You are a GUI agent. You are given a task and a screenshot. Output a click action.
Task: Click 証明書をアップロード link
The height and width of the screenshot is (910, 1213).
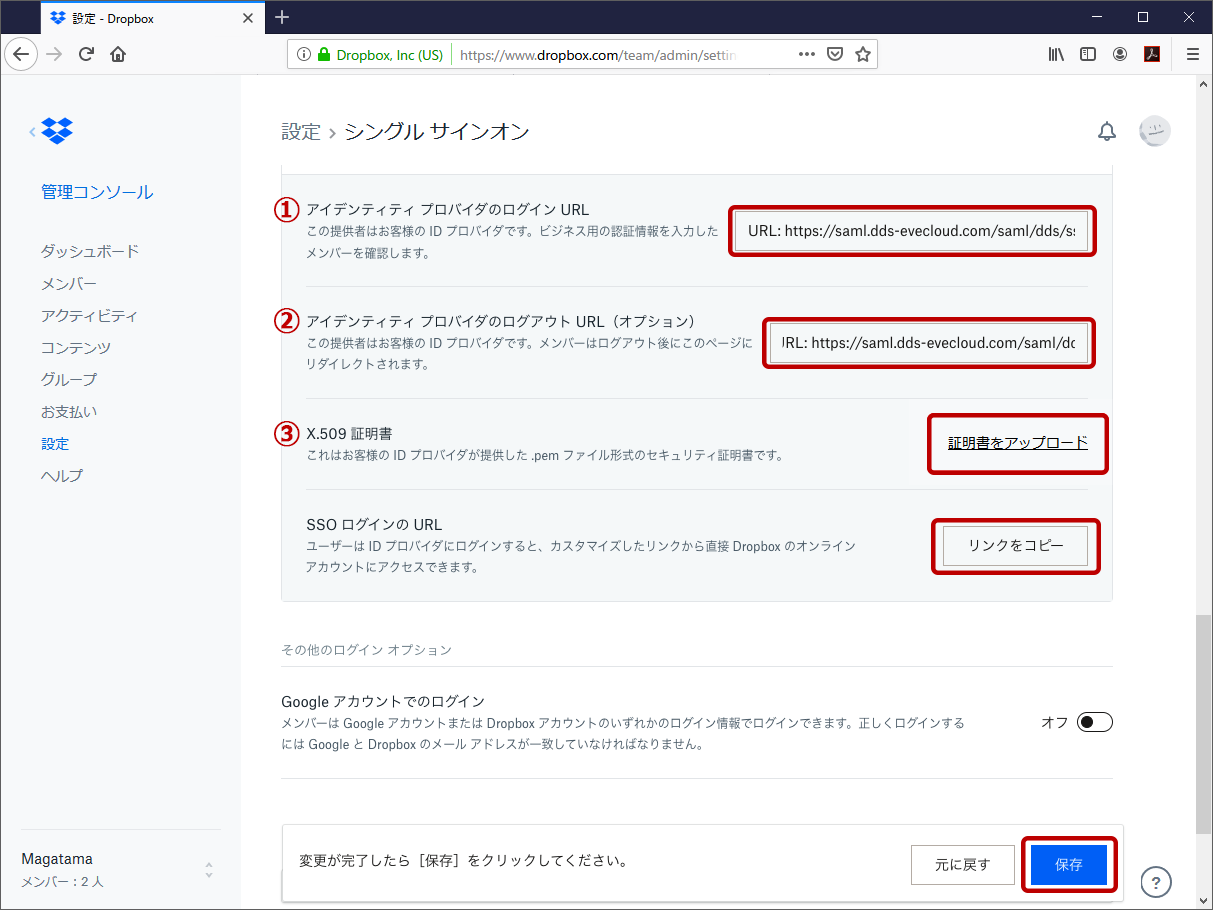[1017, 443]
